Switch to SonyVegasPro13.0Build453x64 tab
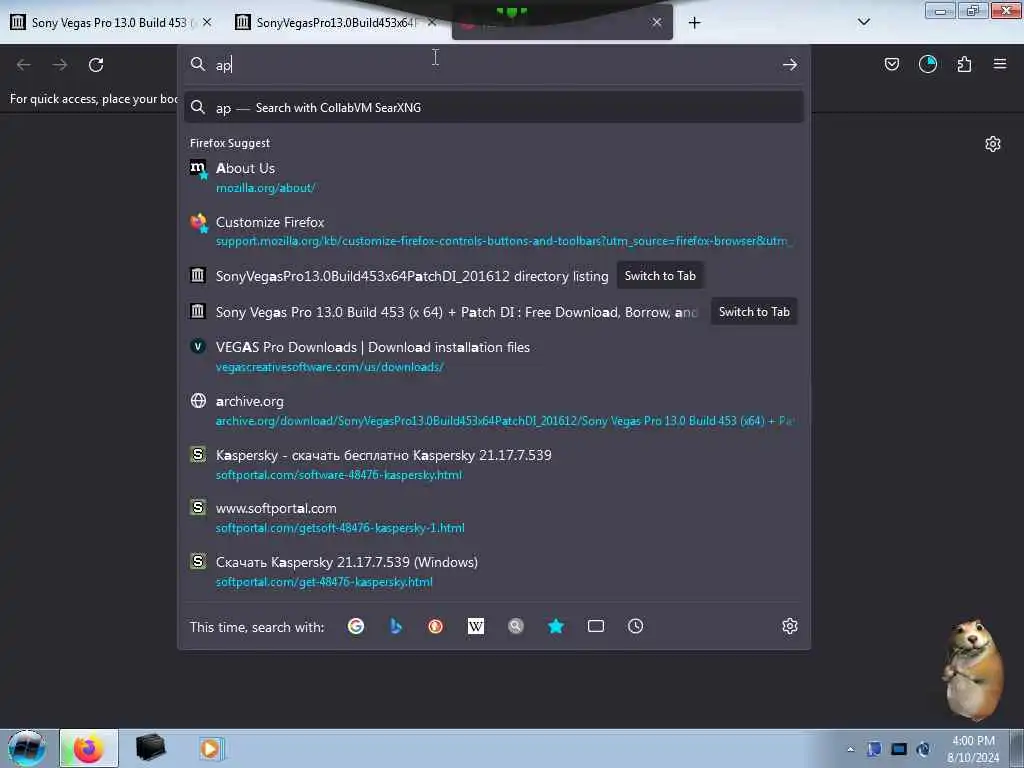The width and height of the screenshot is (1024, 768). tap(336, 23)
